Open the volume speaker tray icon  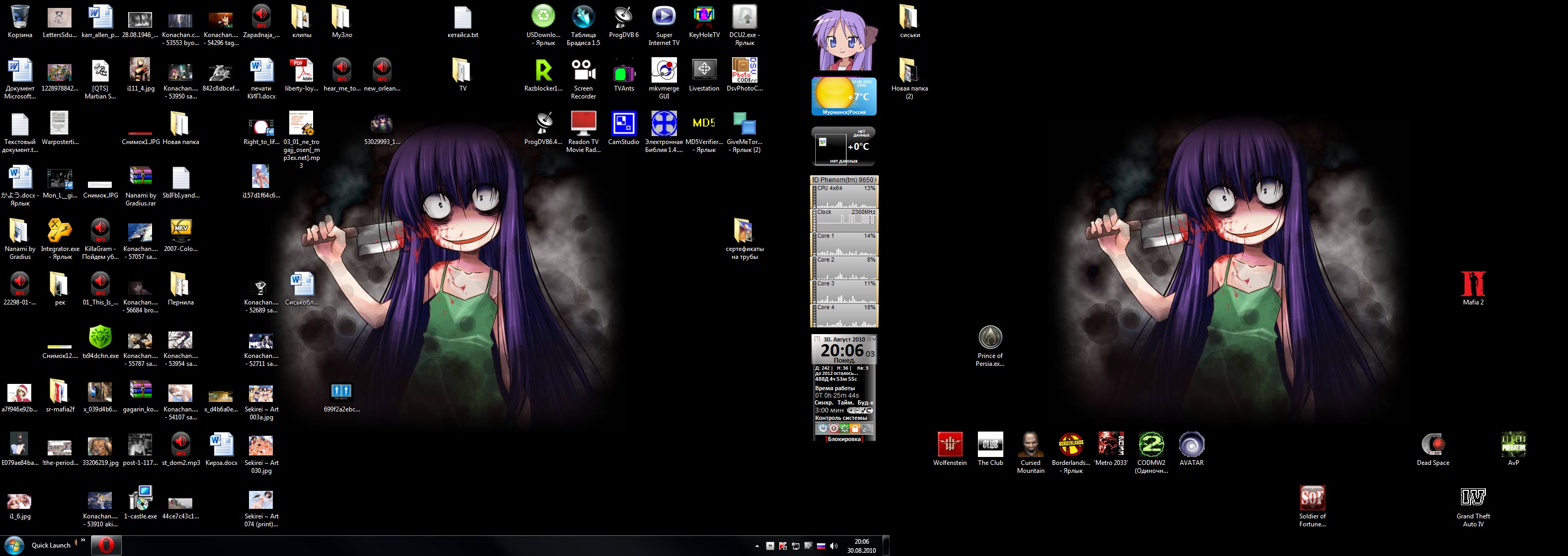833,545
